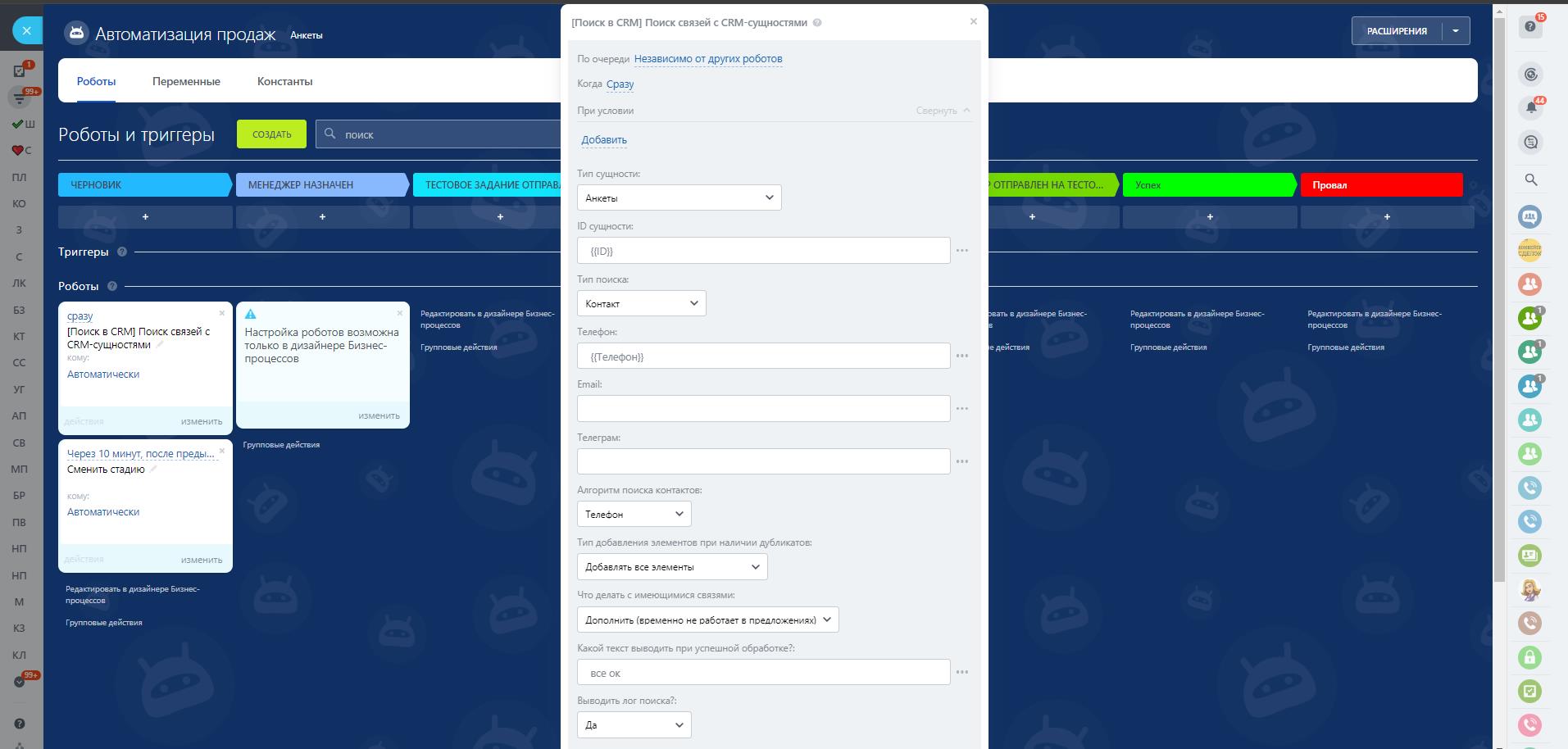Switch to the Роботы tab
This screenshot has width=1568, height=749.
(96, 81)
